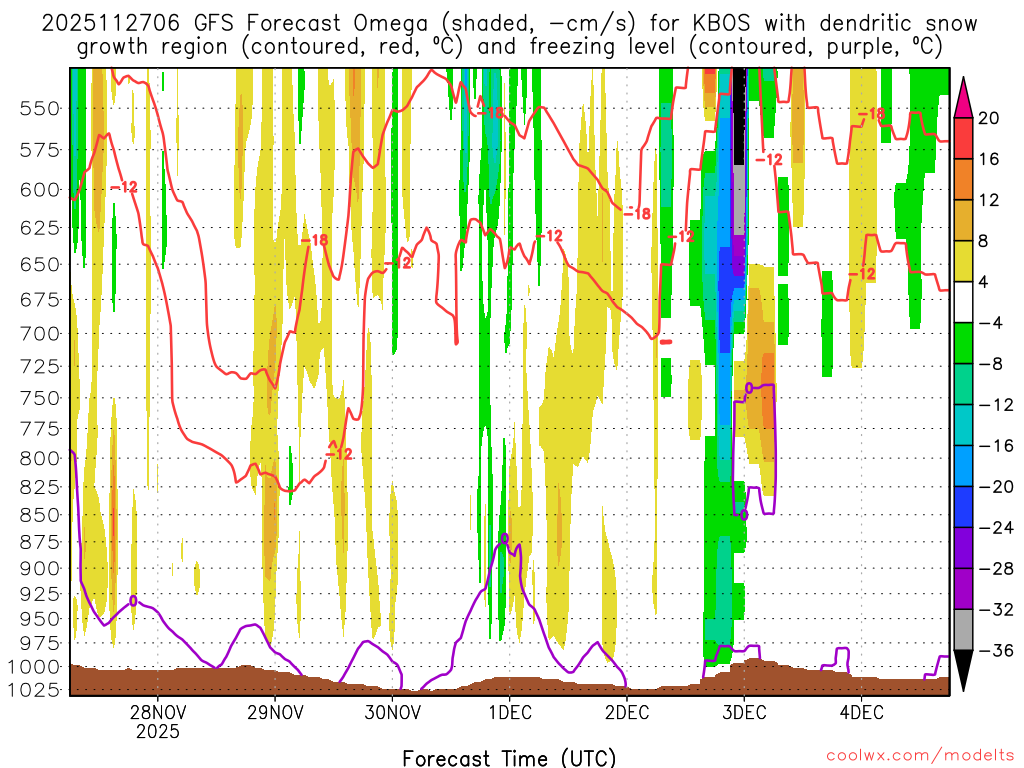Click the 1000 pressure level label
This screenshot has width=1024, height=768.
[34, 667]
